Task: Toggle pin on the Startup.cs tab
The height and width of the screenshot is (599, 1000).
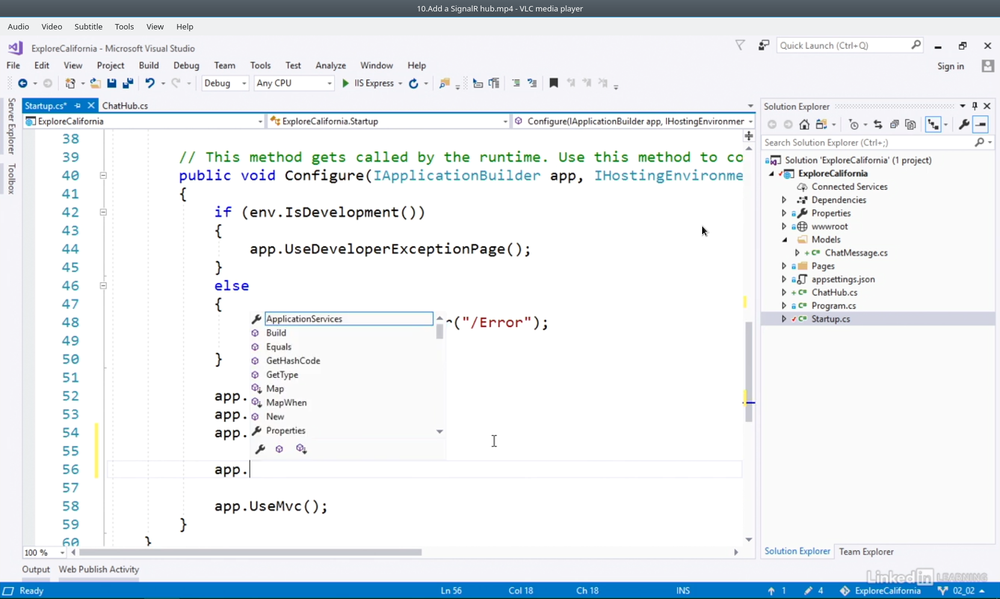Action: 78,106
